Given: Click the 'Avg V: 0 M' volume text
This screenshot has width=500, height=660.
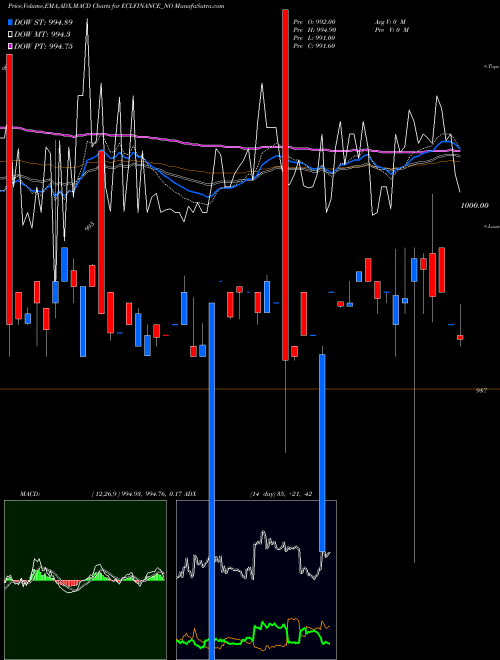Looking at the screenshot, I should [x=390, y=22].
